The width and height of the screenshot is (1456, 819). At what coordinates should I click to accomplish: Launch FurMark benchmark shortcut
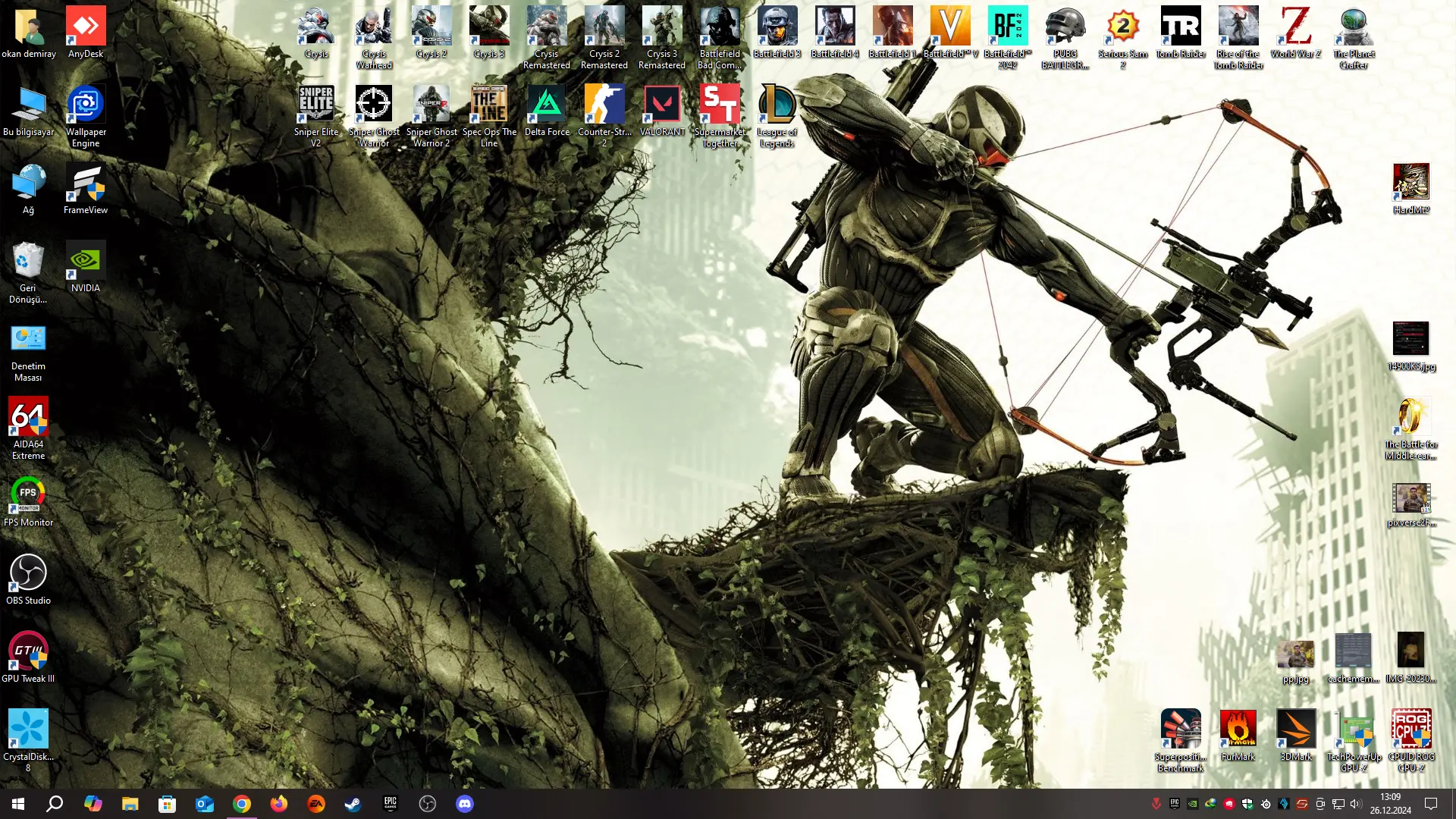pyautogui.click(x=1238, y=736)
